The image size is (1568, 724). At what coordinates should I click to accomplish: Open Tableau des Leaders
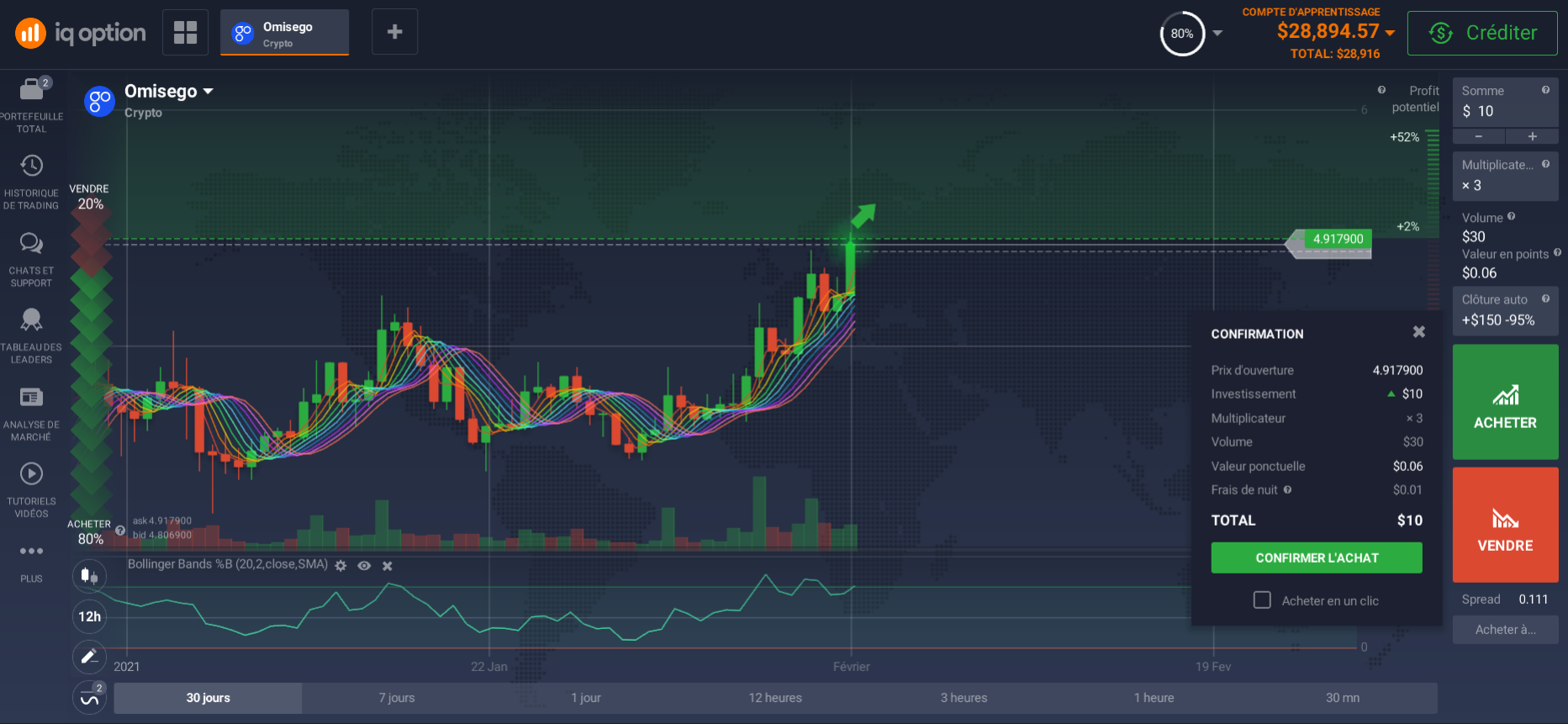tap(31, 336)
